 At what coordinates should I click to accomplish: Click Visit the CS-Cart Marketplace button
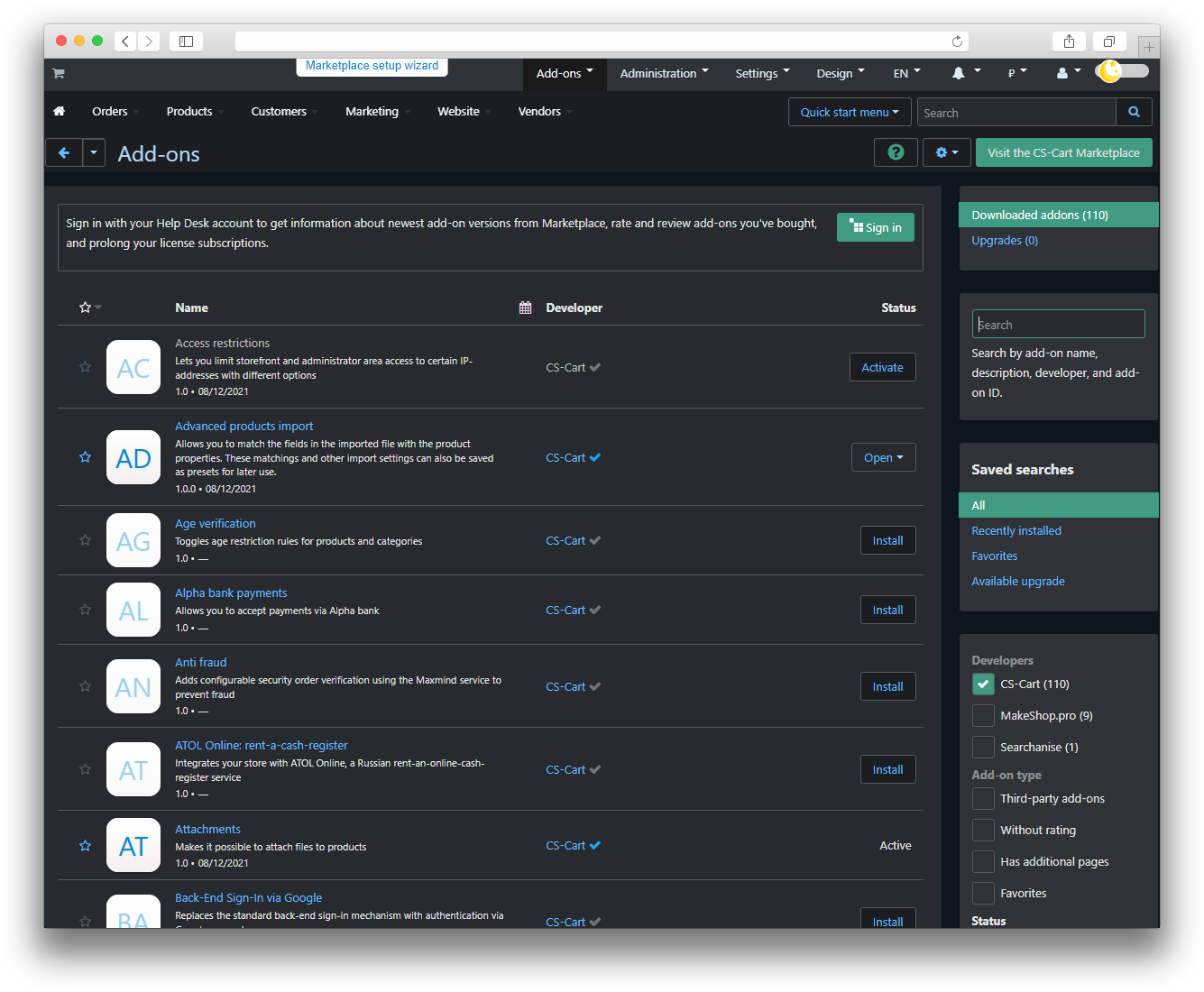[x=1064, y=152]
